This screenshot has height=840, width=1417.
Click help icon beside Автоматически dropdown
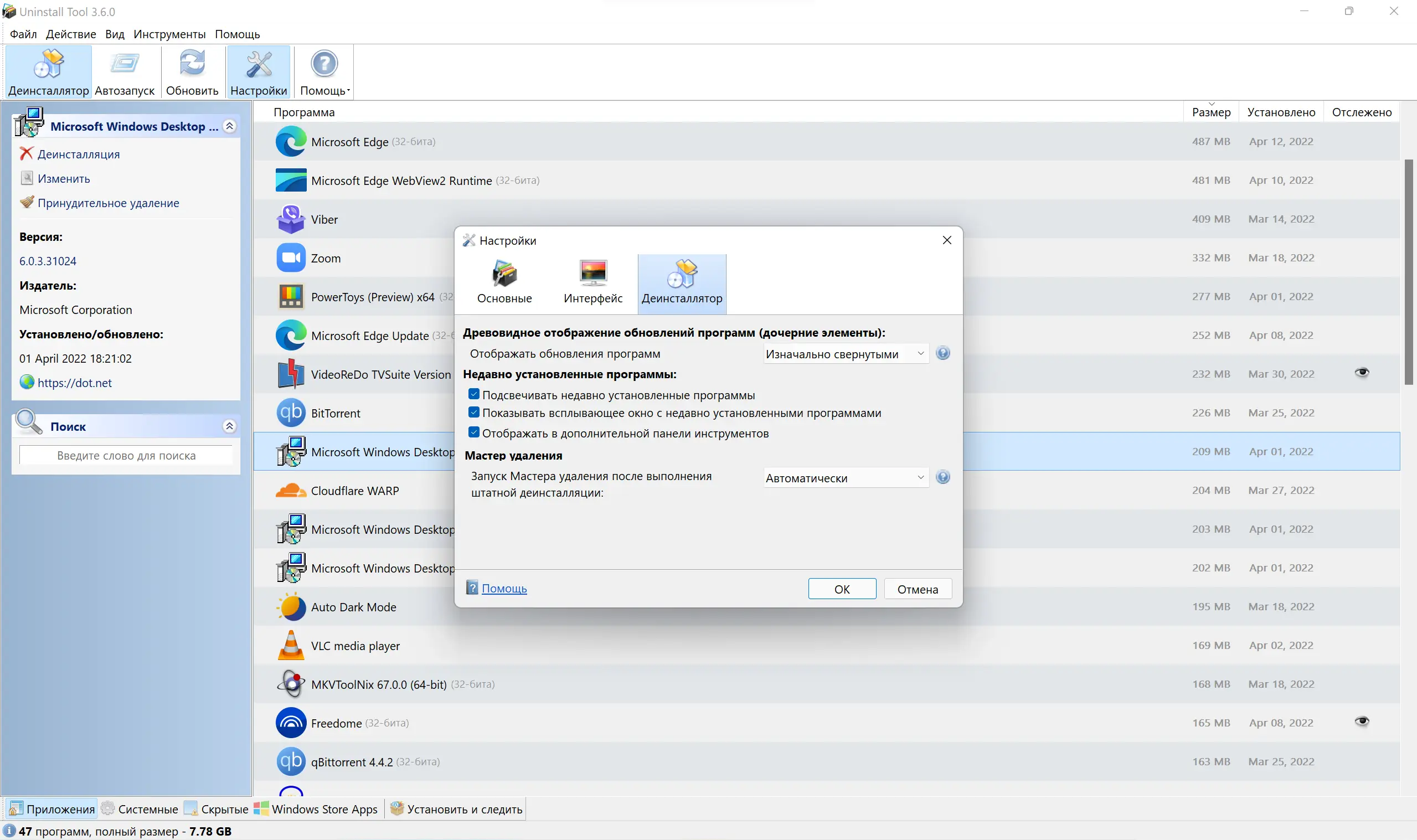(943, 478)
